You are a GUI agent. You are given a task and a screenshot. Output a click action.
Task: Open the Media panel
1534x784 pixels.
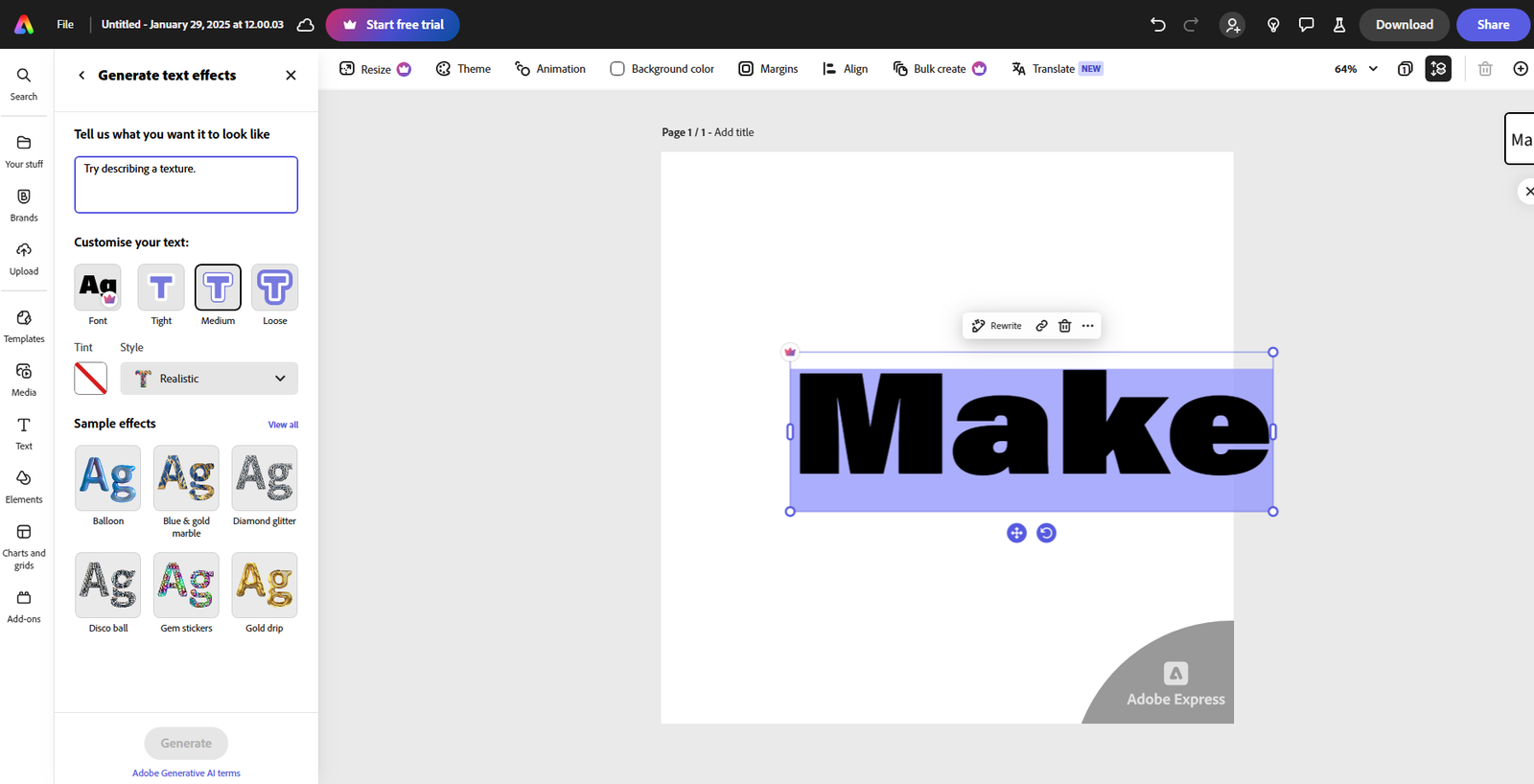click(24, 380)
